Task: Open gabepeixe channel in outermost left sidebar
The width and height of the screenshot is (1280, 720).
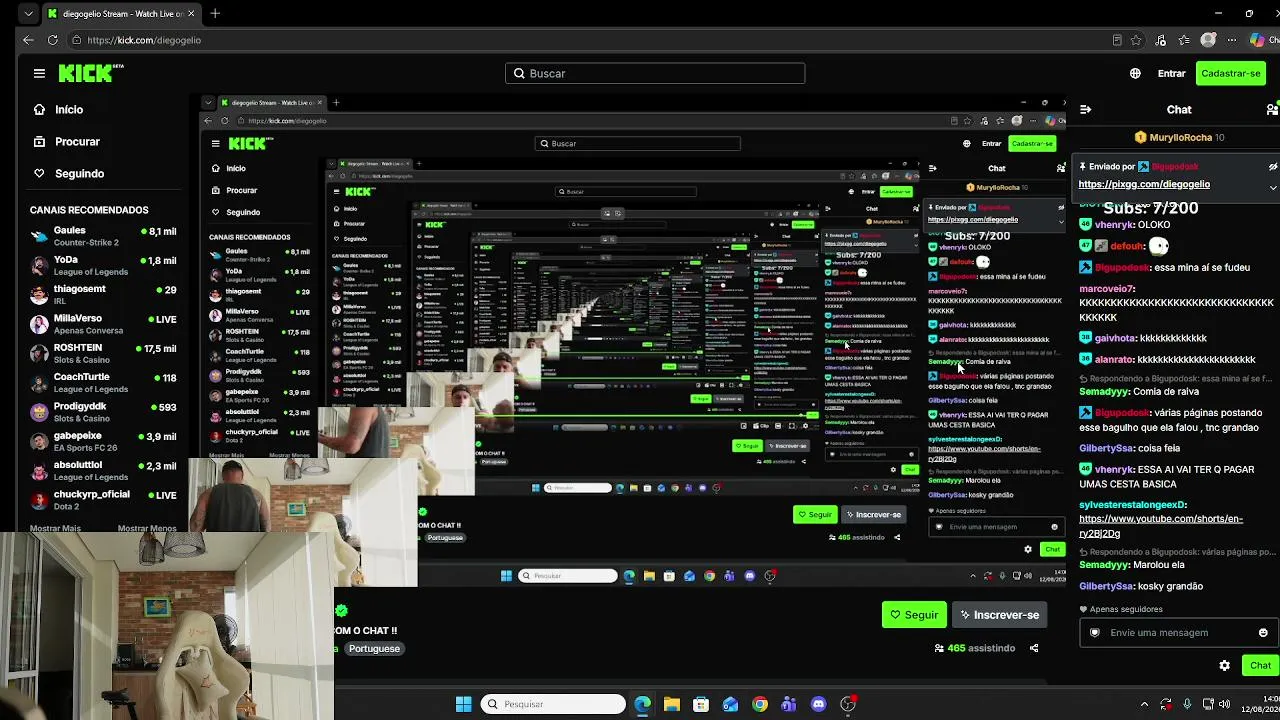Action: click(103, 441)
